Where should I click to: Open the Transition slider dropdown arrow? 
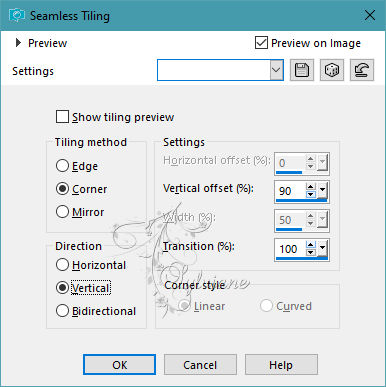(x=322, y=249)
